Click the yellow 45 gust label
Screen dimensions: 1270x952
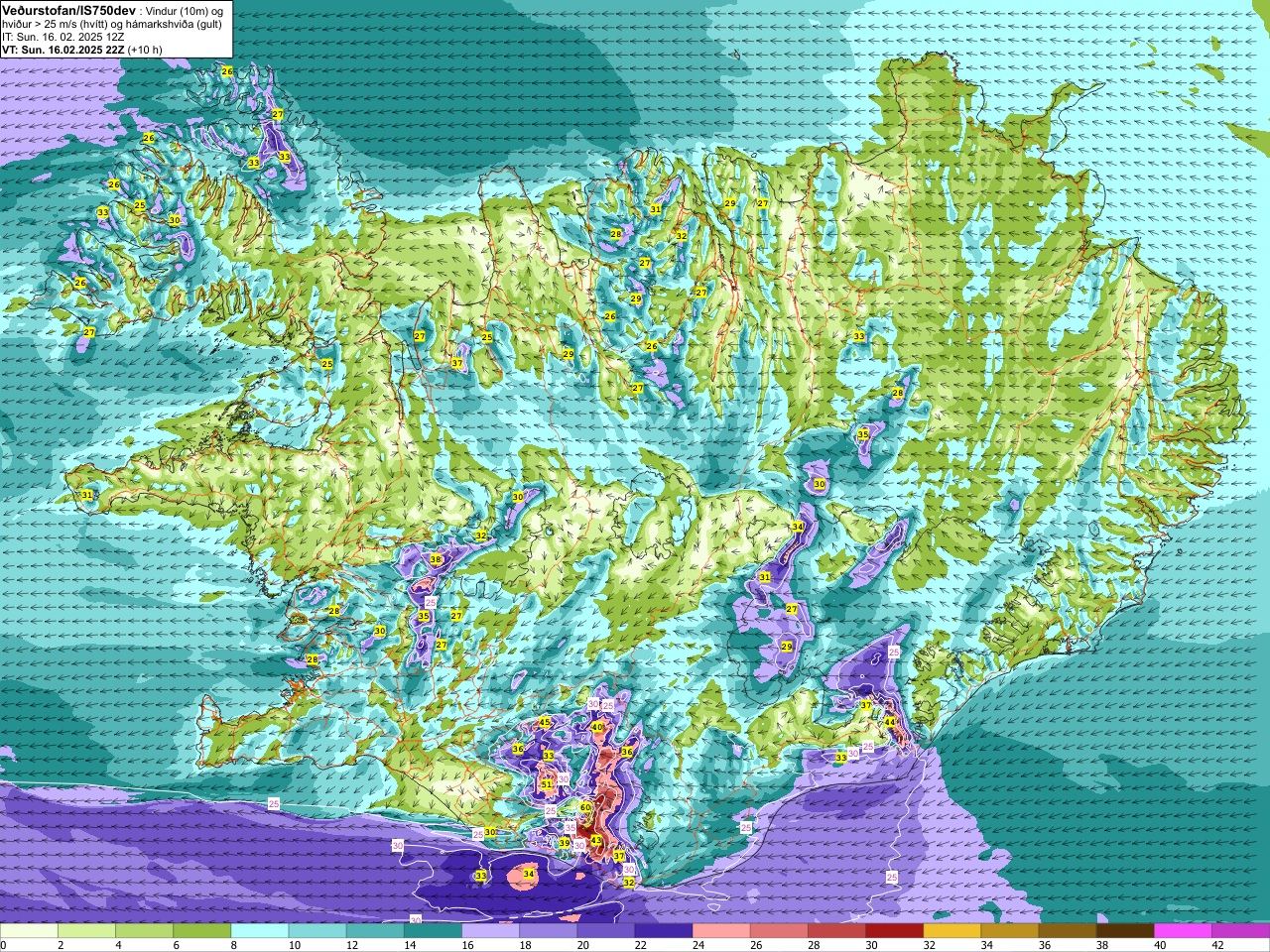(x=545, y=723)
